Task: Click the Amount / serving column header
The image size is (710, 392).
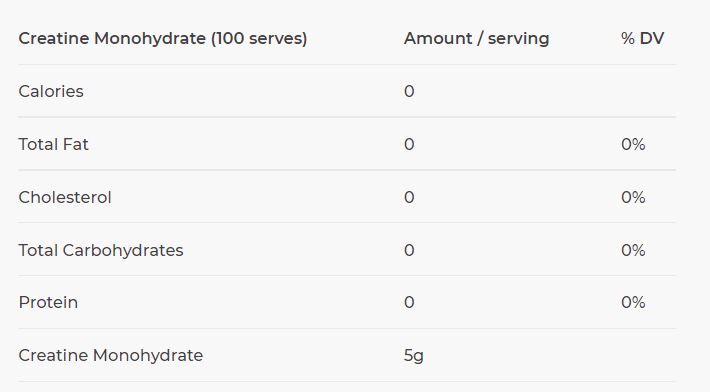Action: point(476,39)
